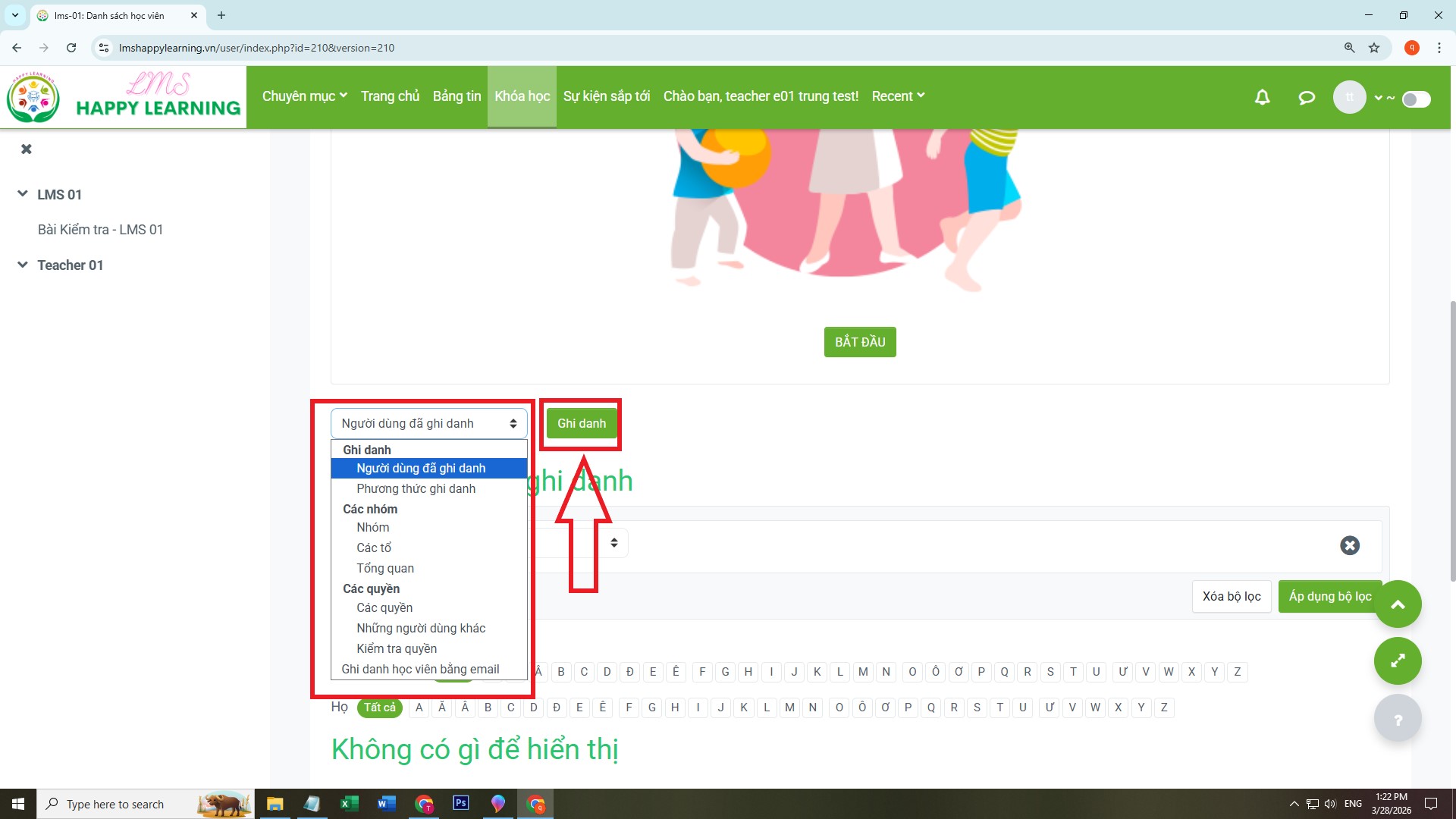1456x819 pixels.
Task: Open Photoshop from the taskbar
Action: tap(460, 803)
